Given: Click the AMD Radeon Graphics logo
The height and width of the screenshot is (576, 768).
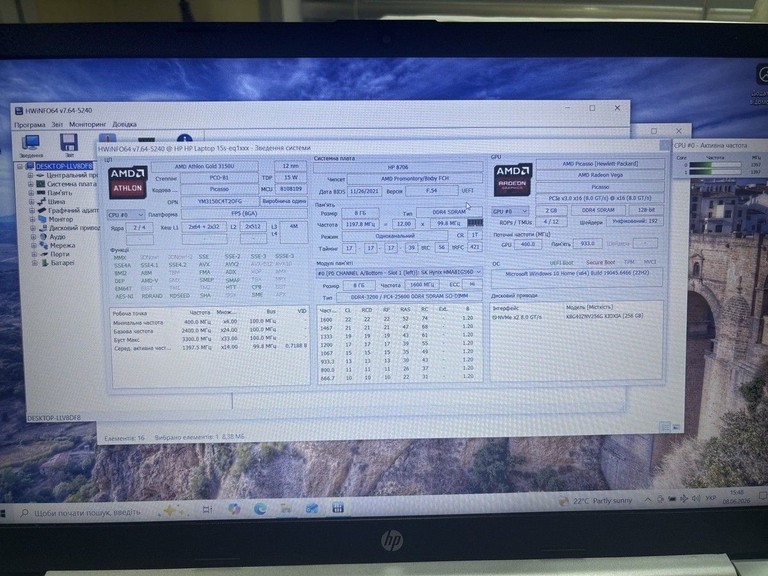Looking at the screenshot, I should click(x=513, y=180).
